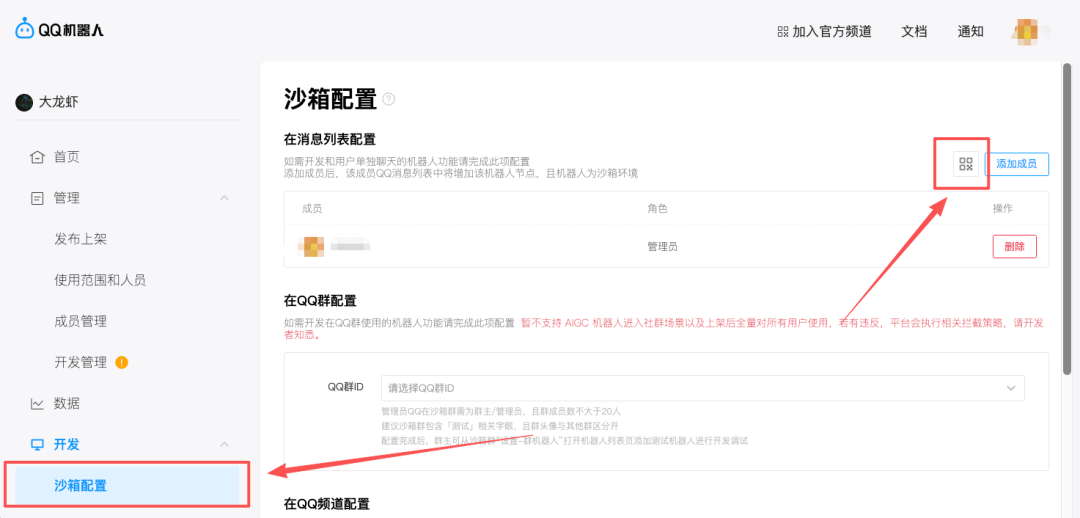Open the 请选择QQ群ID dropdown
The width and height of the screenshot is (1080, 518).
(x=703, y=388)
